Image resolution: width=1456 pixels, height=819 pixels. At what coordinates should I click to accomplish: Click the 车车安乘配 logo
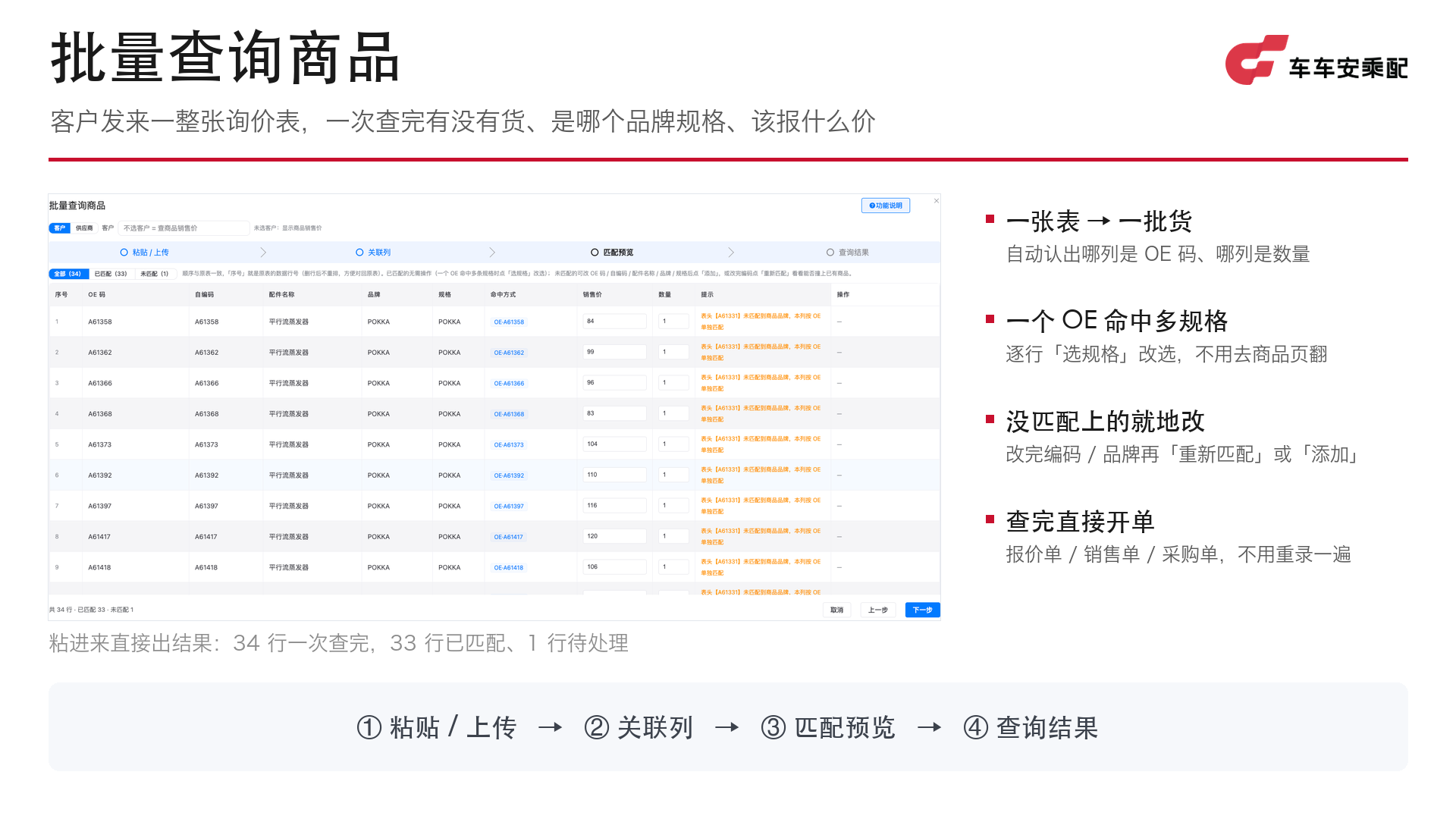(x=1316, y=60)
